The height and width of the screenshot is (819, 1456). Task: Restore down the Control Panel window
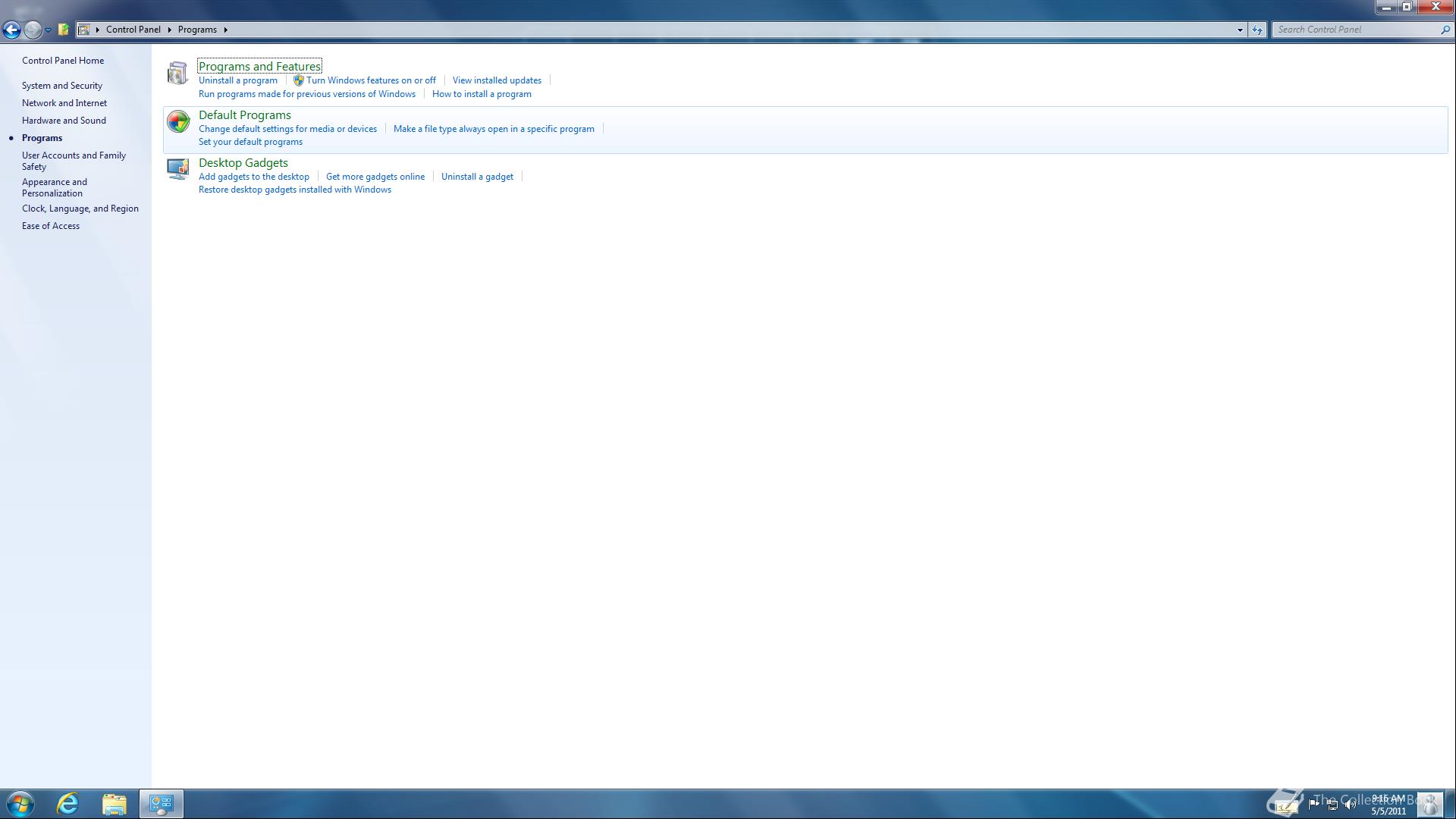pos(1407,7)
